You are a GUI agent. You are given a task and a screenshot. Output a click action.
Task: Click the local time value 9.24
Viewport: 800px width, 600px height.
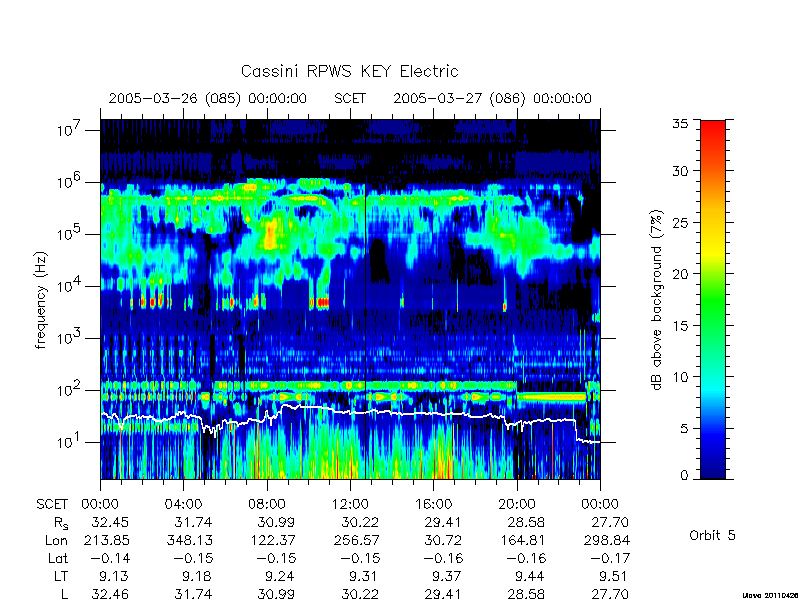[280, 577]
